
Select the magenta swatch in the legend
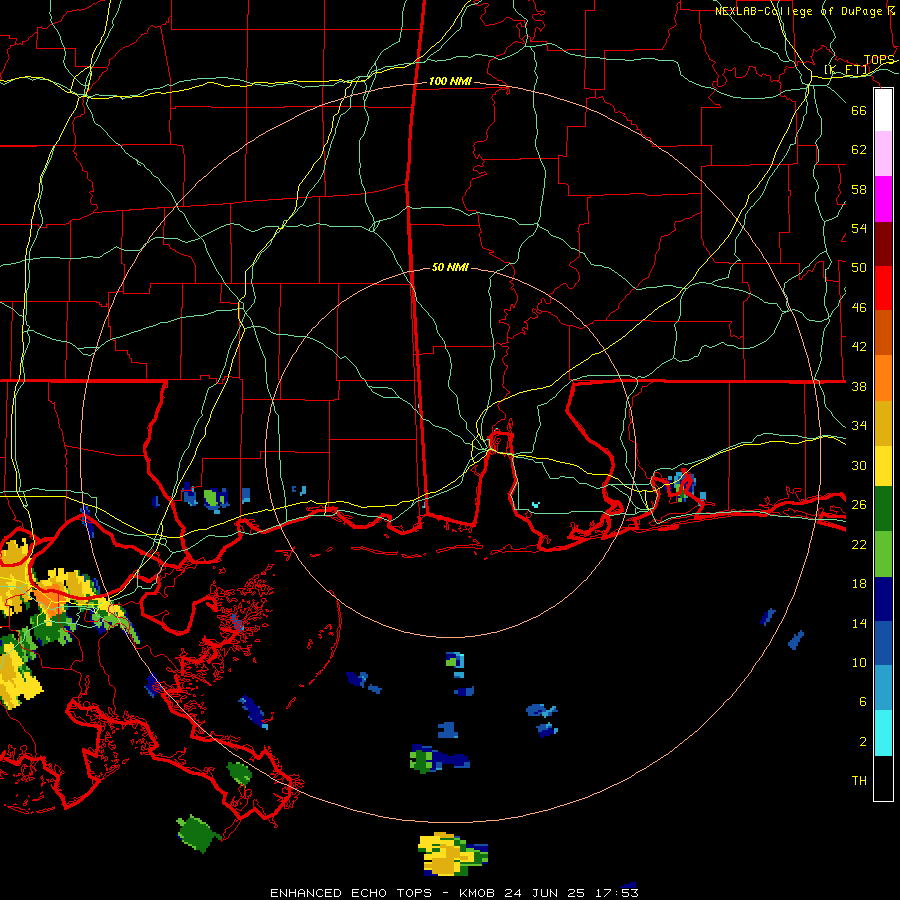click(883, 199)
